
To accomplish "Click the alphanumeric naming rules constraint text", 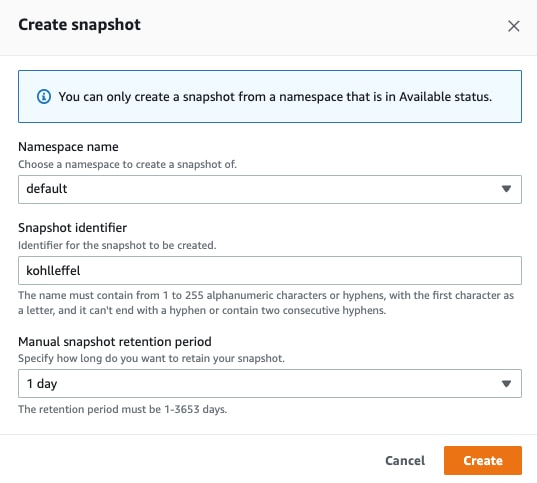I will coord(266,303).
